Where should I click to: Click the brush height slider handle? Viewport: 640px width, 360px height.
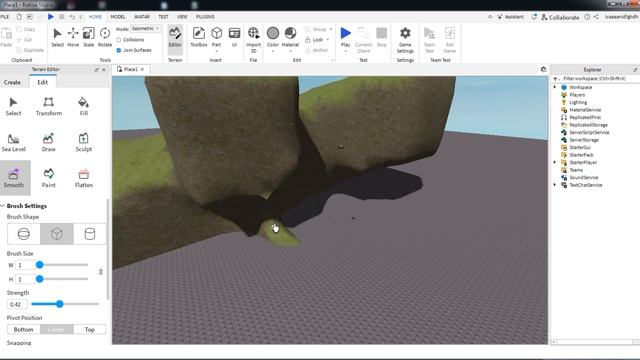40,279
